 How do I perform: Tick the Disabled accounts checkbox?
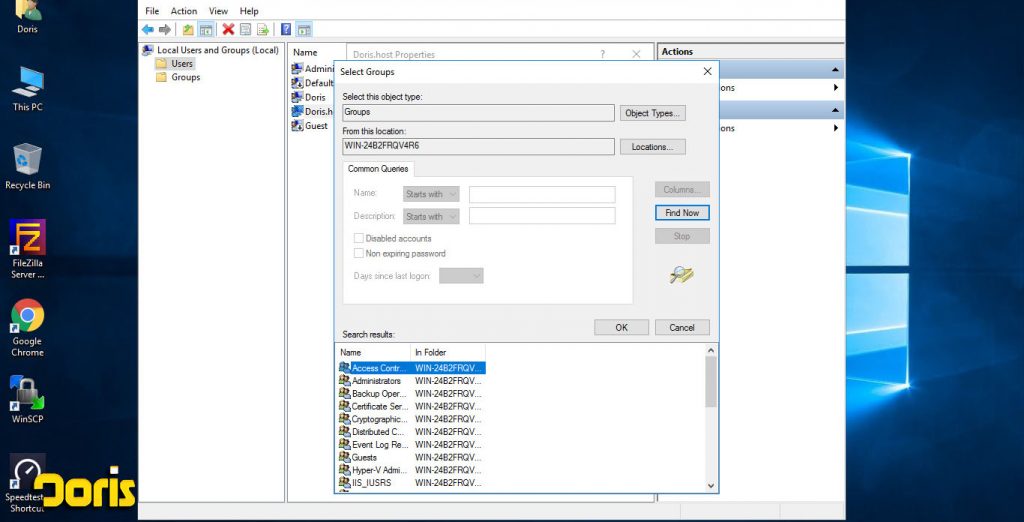358,238
